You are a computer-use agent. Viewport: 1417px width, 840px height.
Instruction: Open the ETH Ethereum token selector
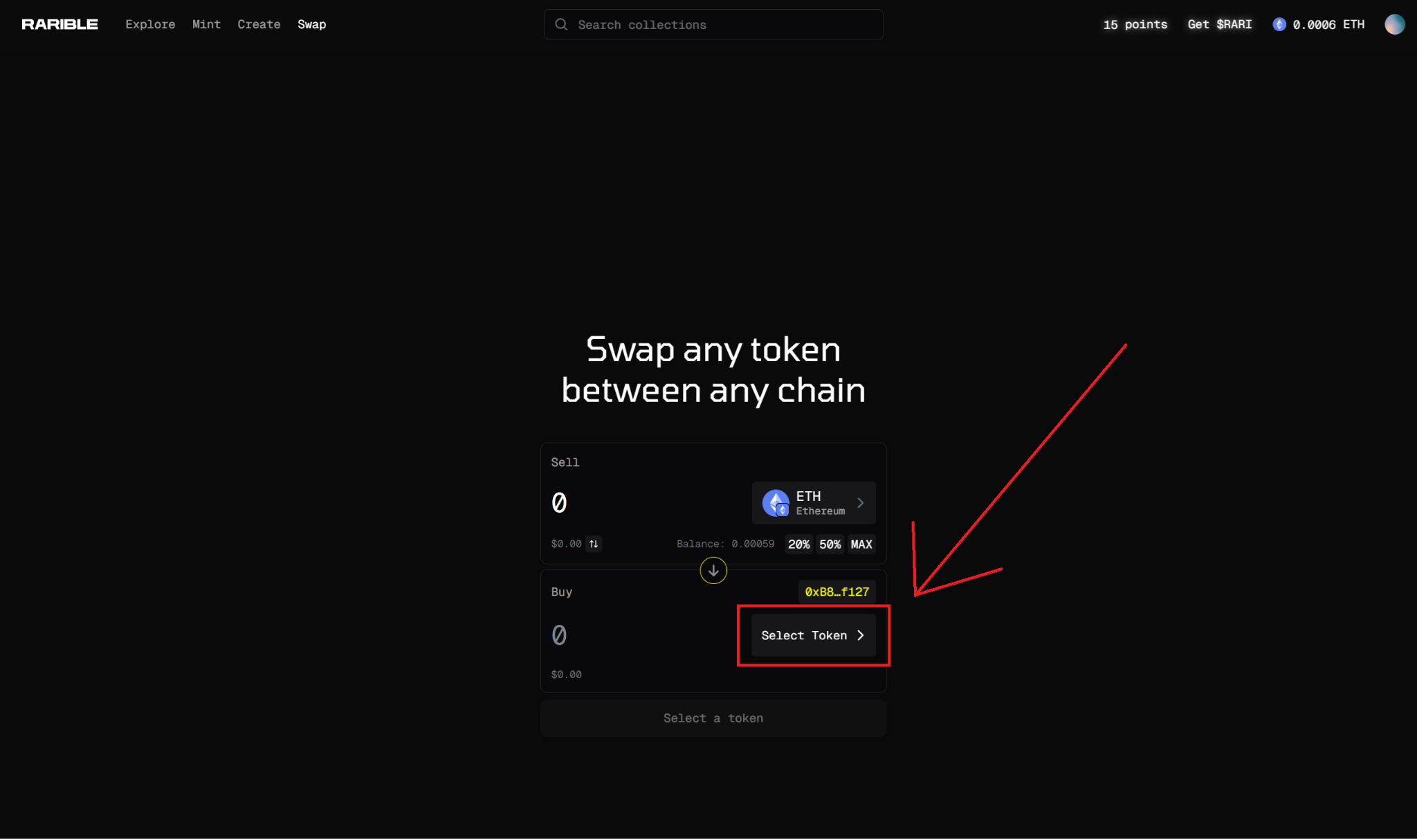point(814,503)
